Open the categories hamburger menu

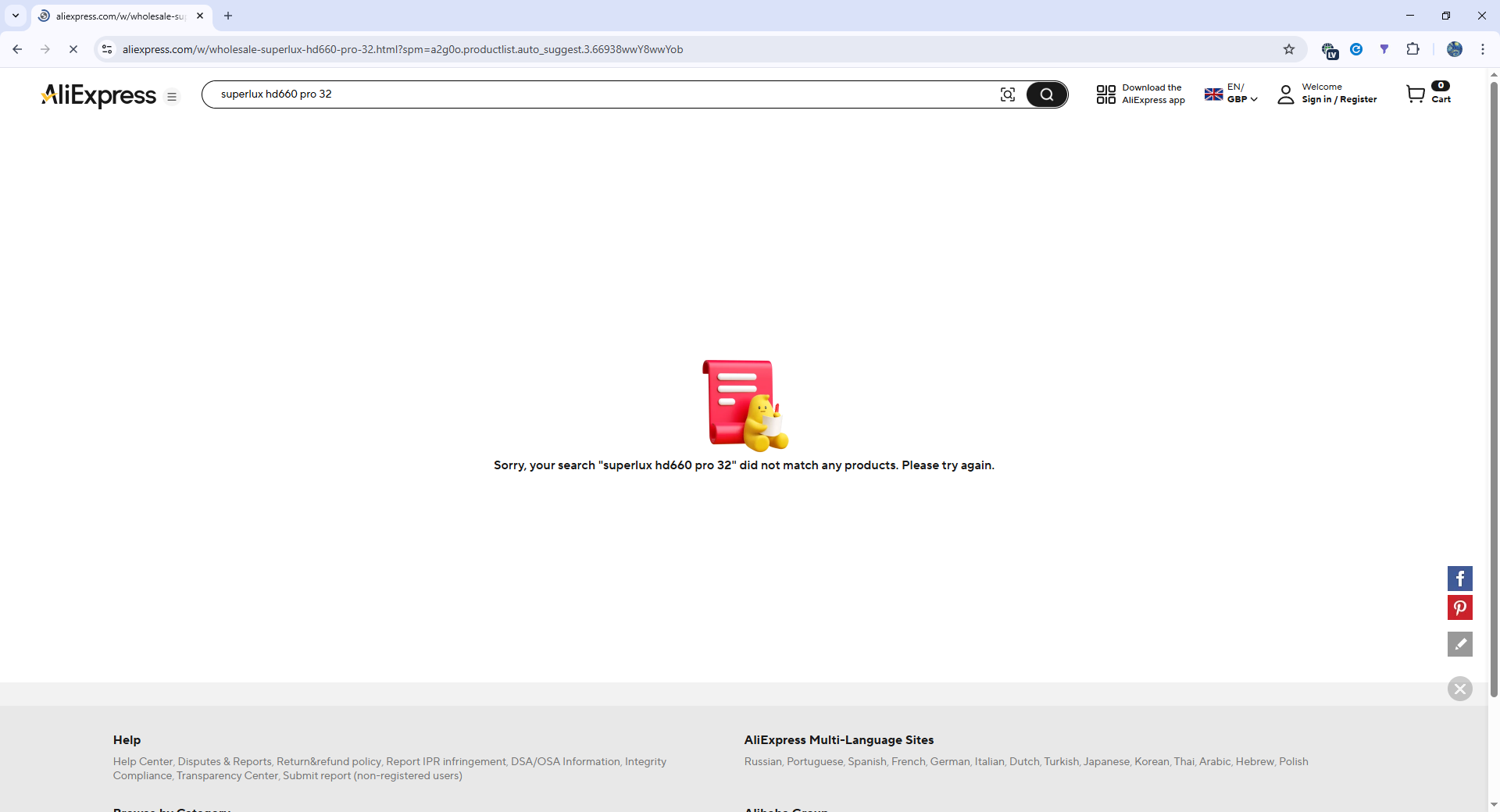(x=172, y=97)
